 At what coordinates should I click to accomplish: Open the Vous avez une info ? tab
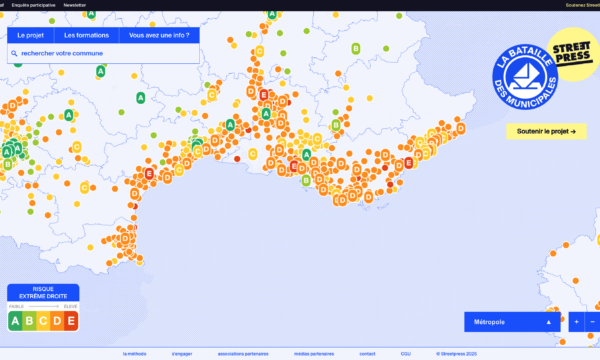pyautogui.click(x=159, y=35)
